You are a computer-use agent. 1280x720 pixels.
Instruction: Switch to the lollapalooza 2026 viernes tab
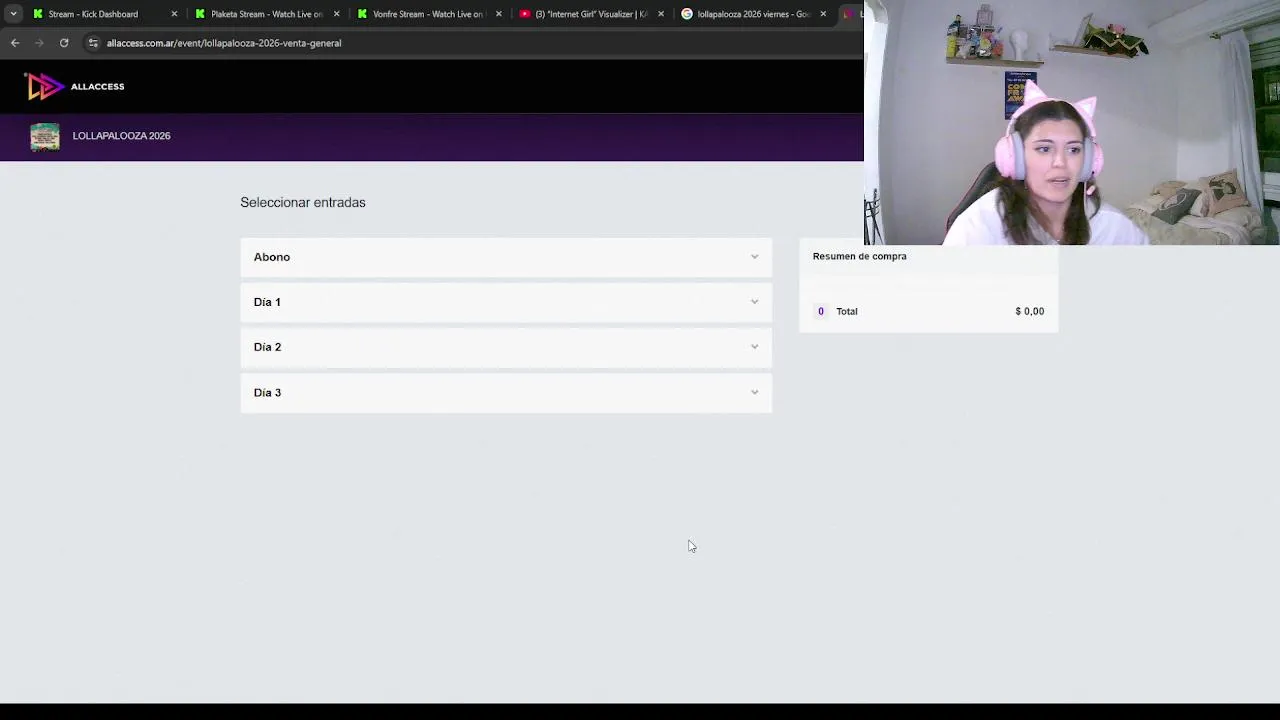coord(752,14)
